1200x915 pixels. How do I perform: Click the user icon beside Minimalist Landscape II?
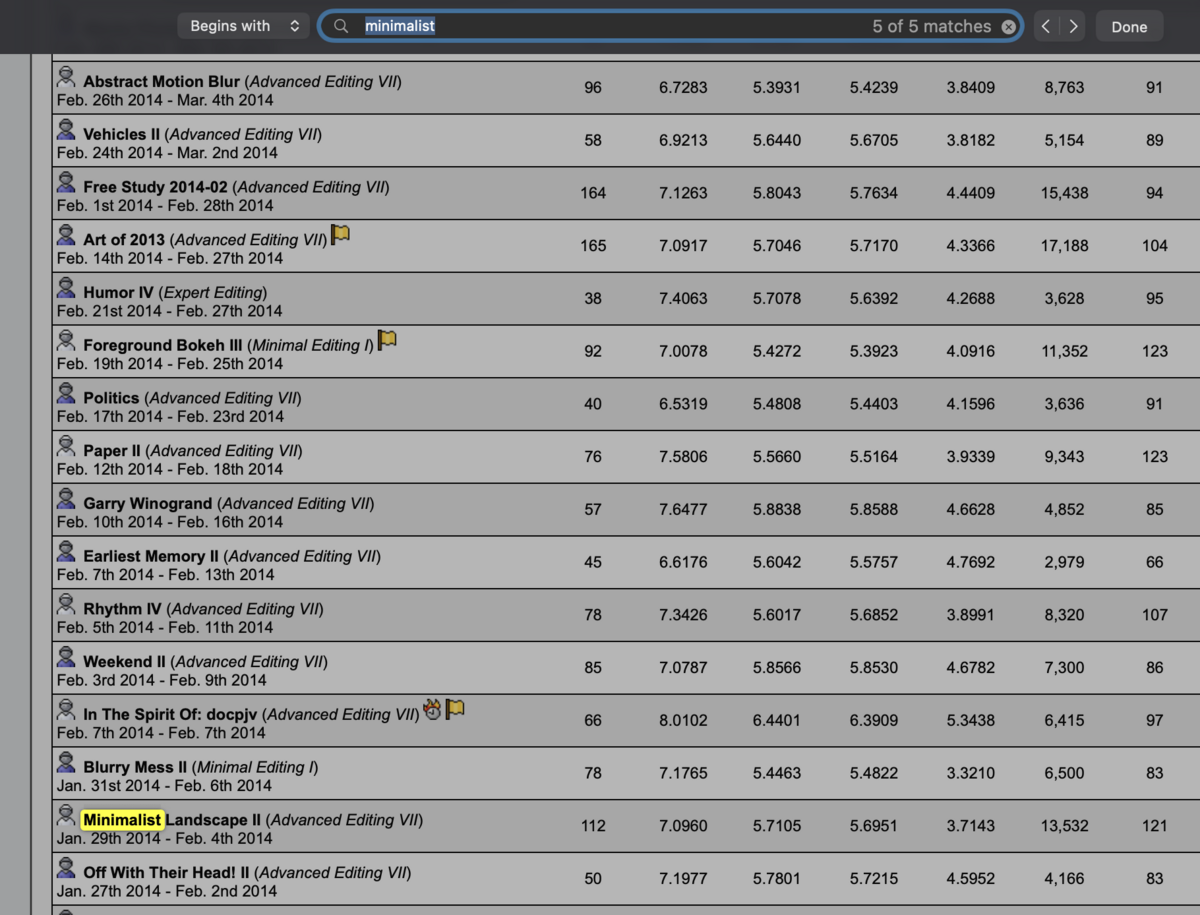[x=66, y=816]
